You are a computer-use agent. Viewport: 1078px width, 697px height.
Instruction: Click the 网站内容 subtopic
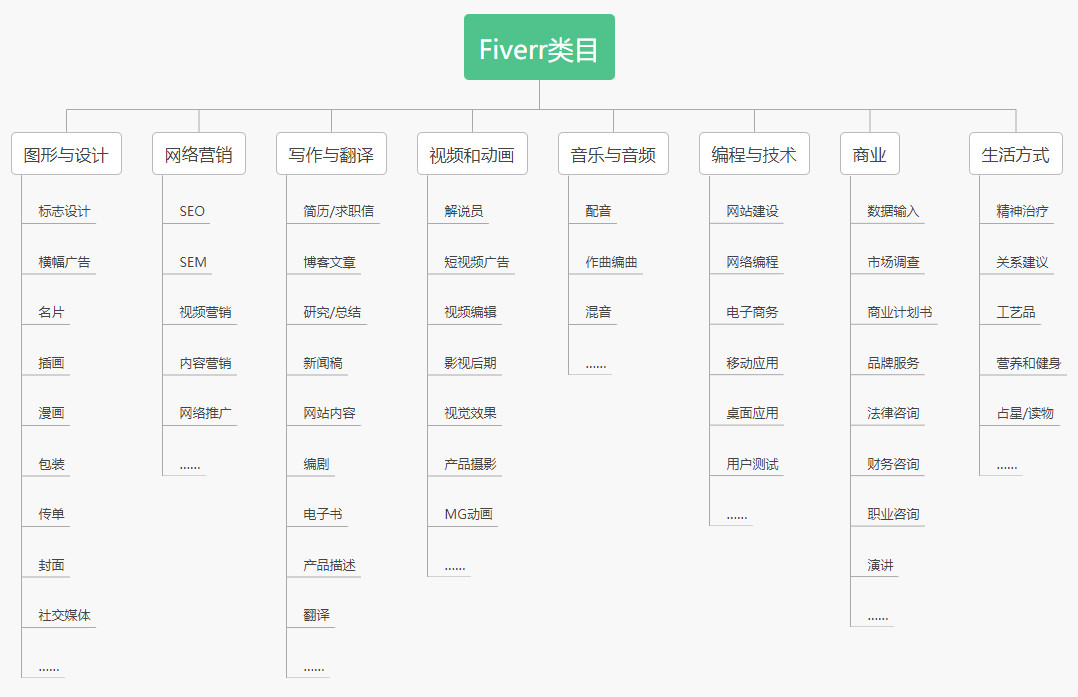(x=329, y=413)
